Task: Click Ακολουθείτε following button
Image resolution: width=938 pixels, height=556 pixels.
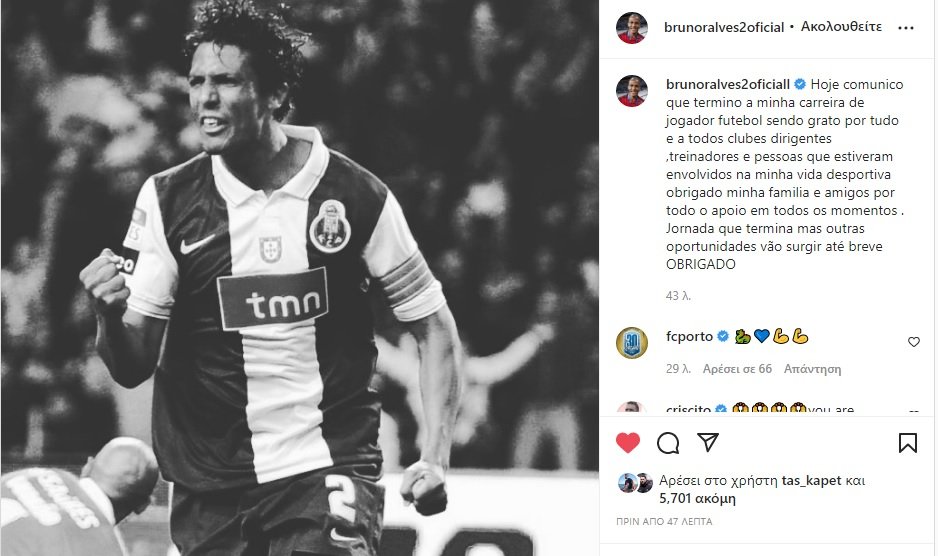Action: click(x=841, y=27)
